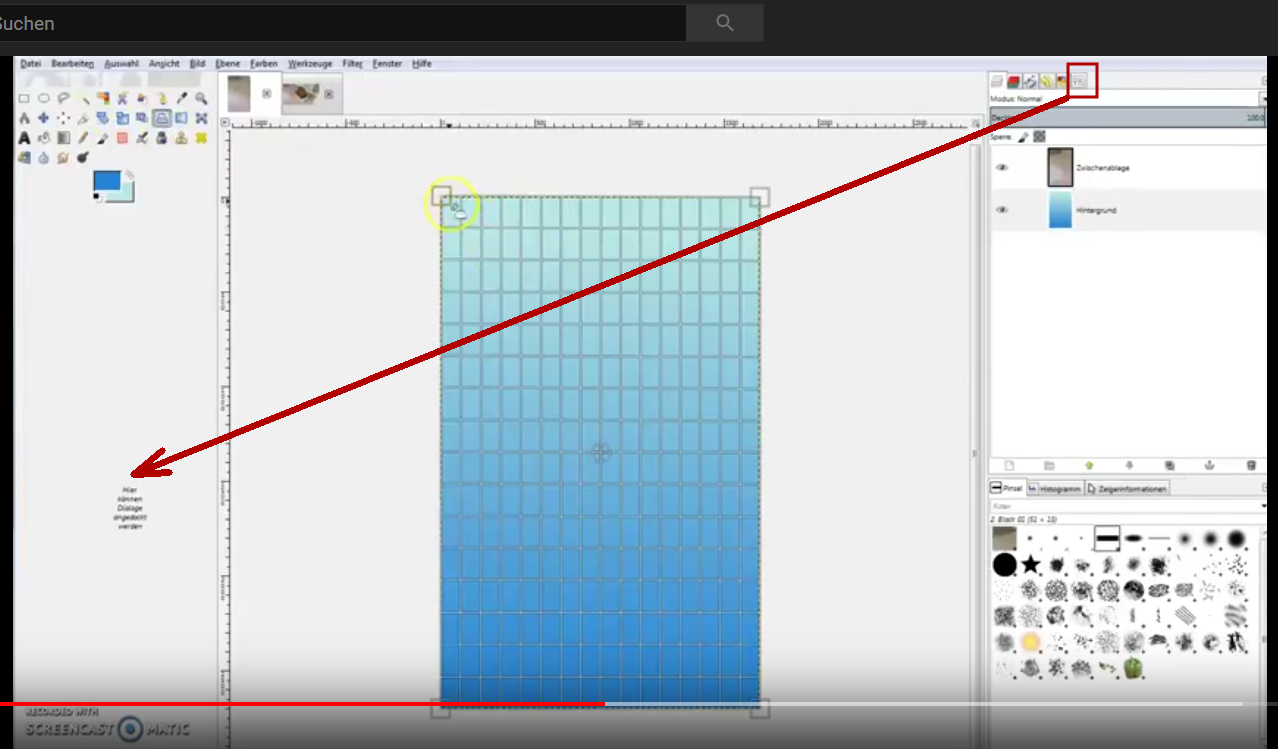The width and height of the screenshot is (1278, 751).
Task: Toggle lock pixels brush icon
Action: (x=1023, y=137)
